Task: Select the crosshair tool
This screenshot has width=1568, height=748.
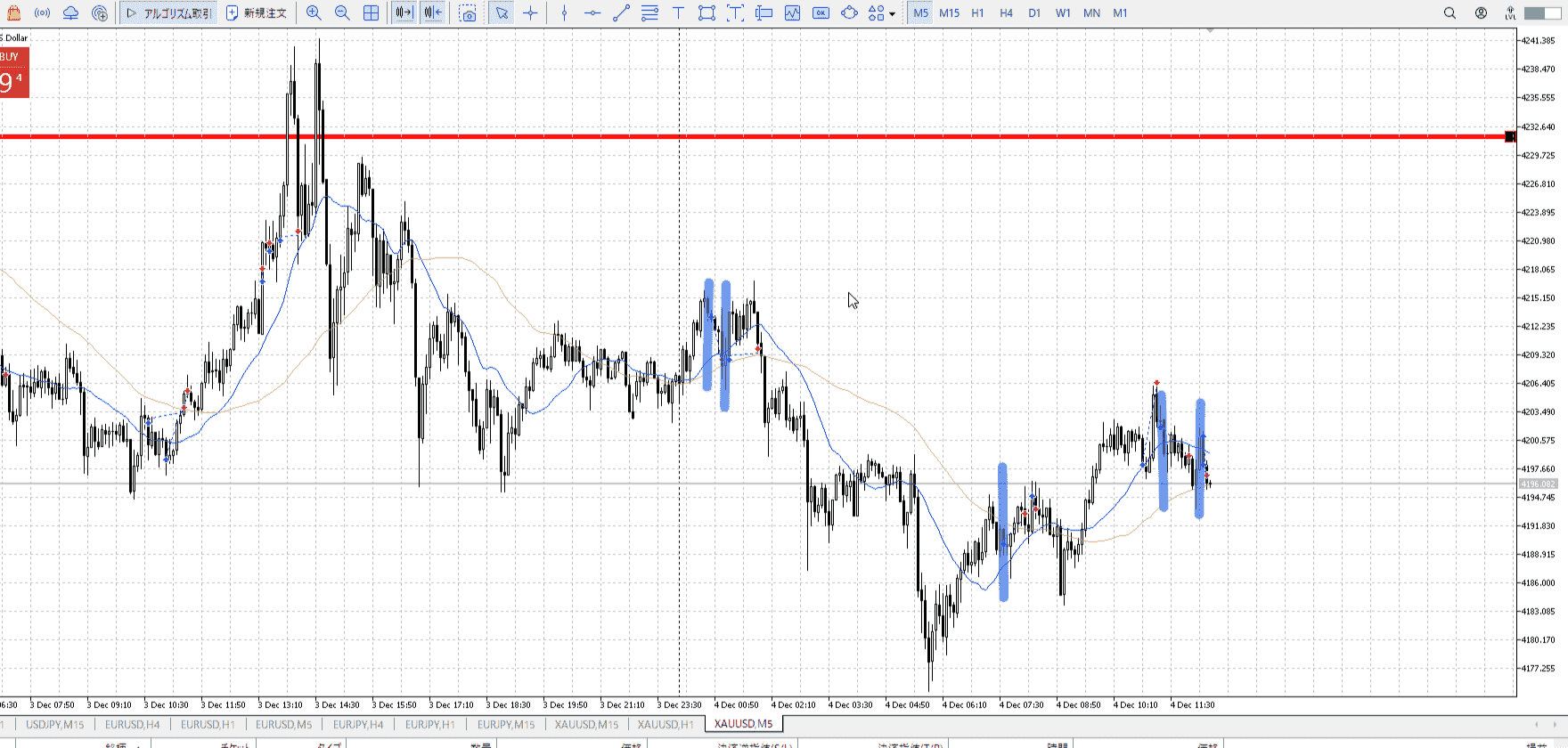Action: 531,13
